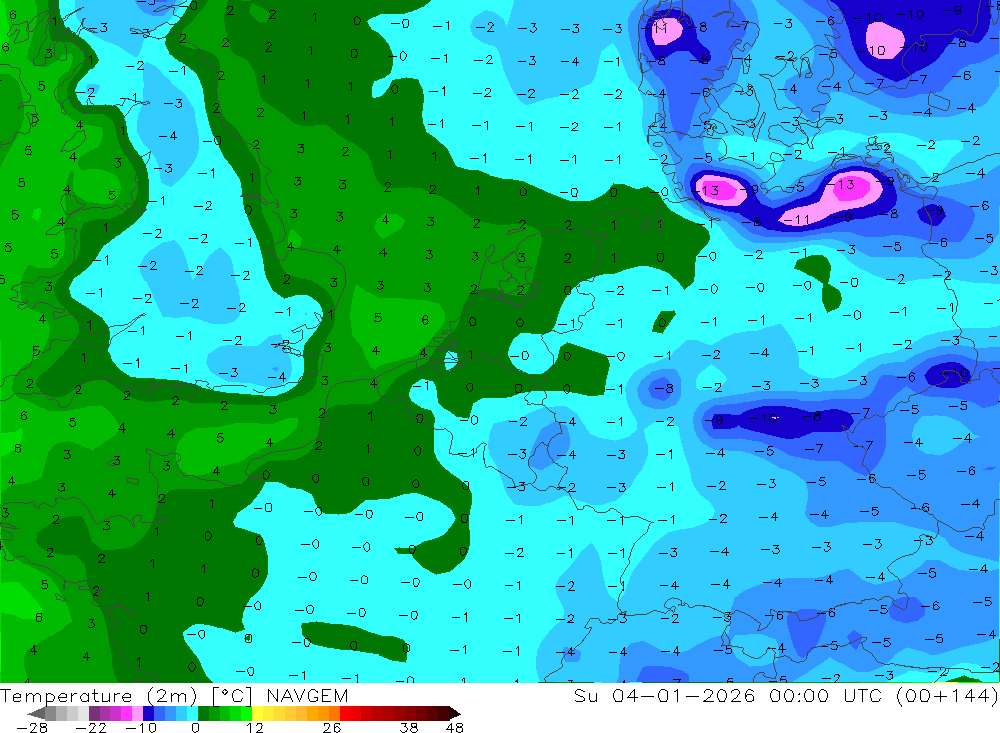This screenshot has width=1000, height=733.
Task: Click the yellow swatch right of 12 in legend
Action: [x=257, y=713]
